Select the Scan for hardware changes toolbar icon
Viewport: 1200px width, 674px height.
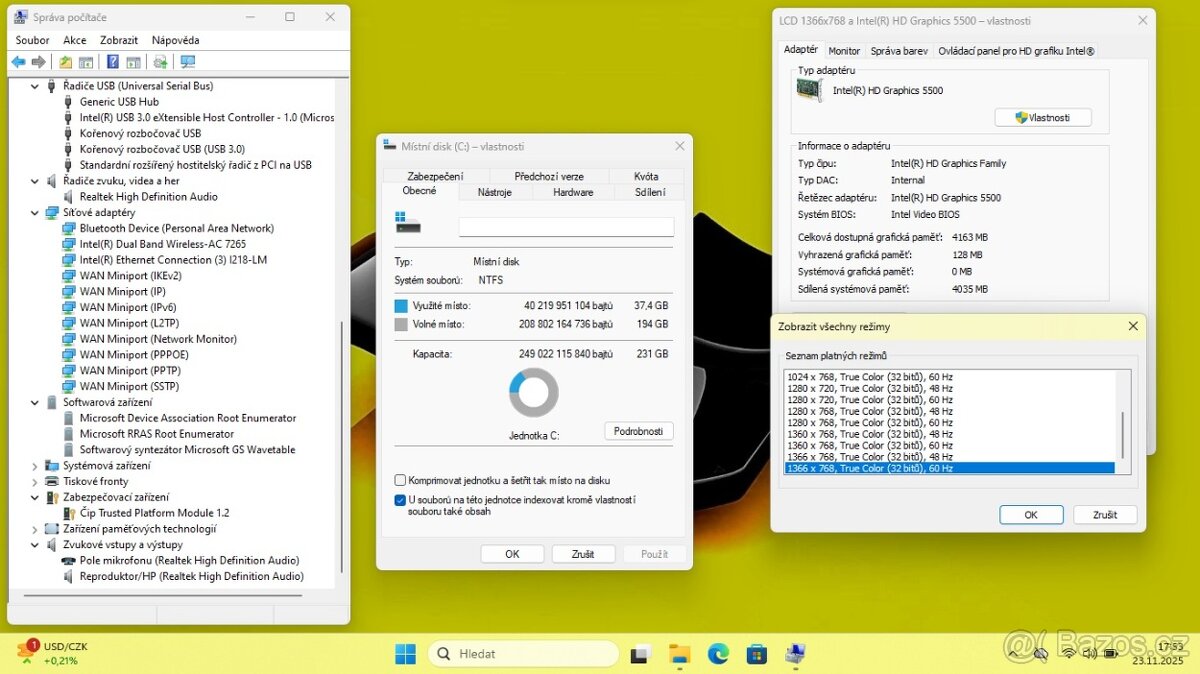pos(161,61)
